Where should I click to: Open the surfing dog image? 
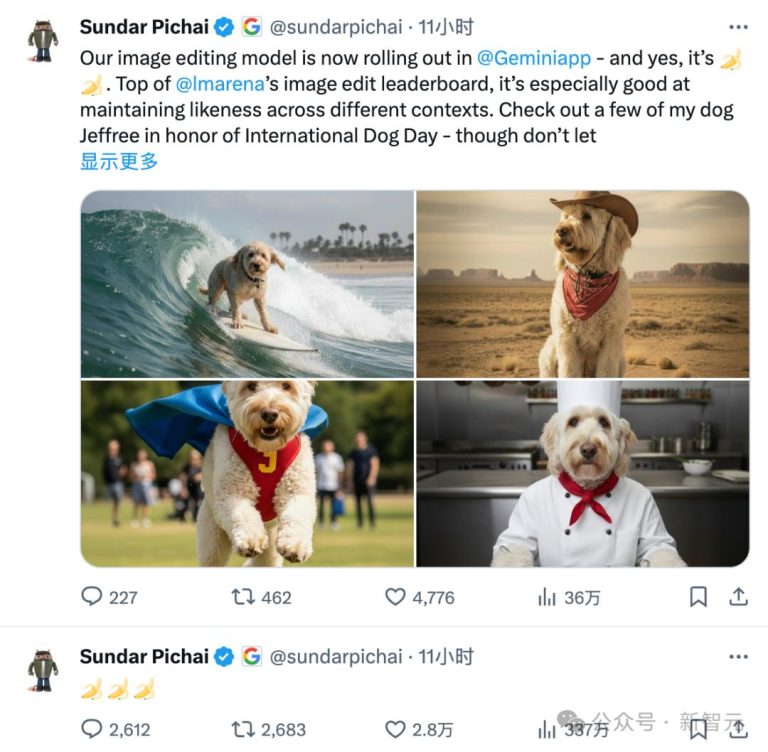point(247,284)
